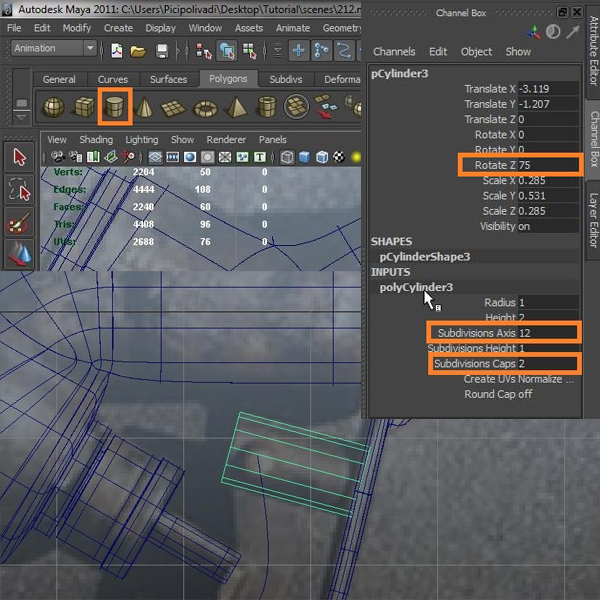Open the Modify menu
600x600 pixels.
point(77,28)
